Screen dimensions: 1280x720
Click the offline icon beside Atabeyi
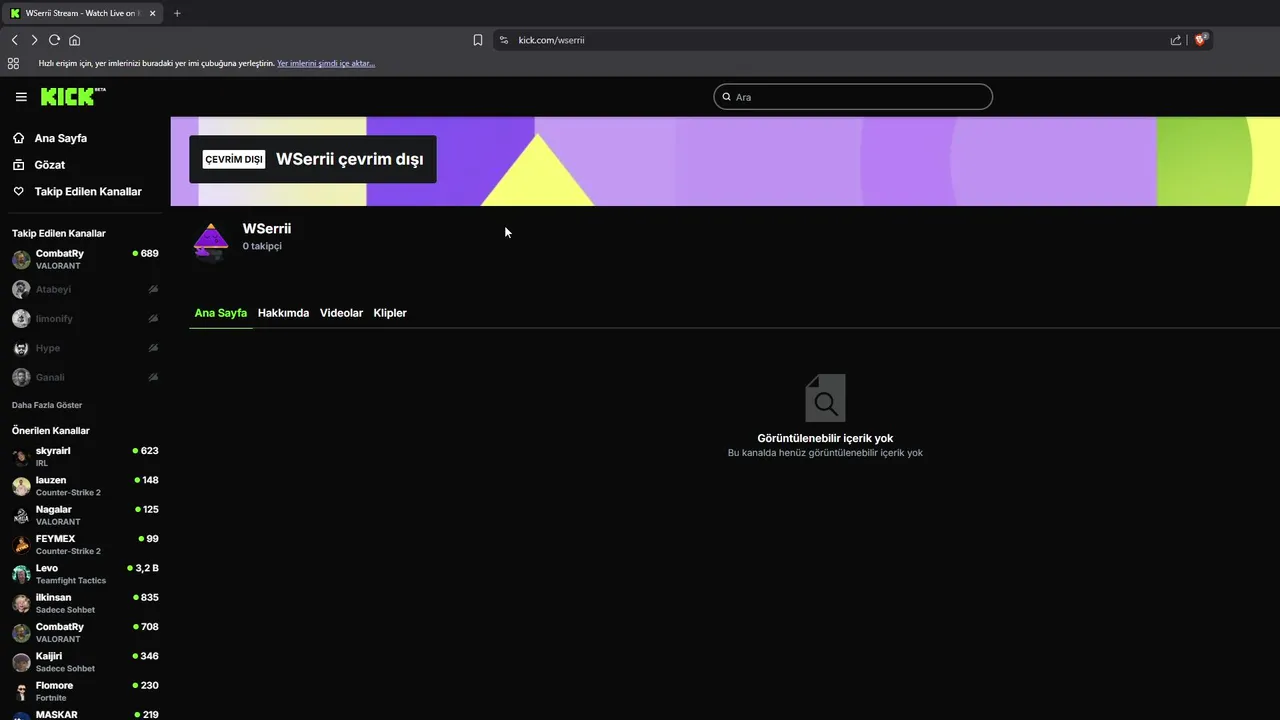point(153,289)
